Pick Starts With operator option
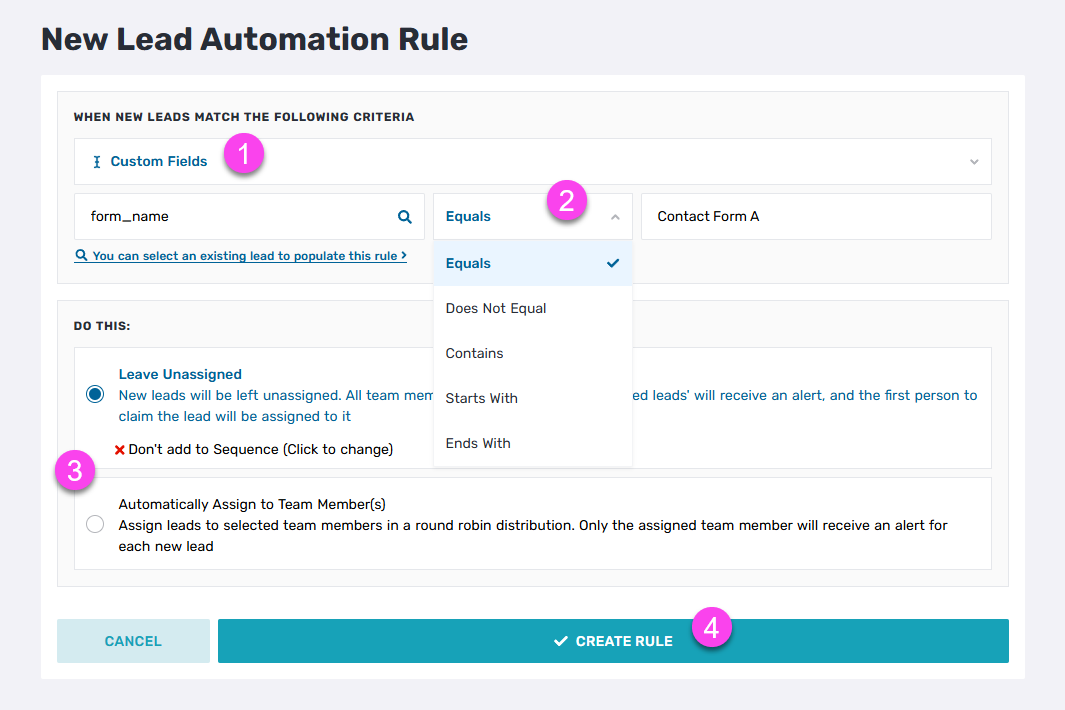Screen dimensions: 1065x710 (x=482, y=398)
